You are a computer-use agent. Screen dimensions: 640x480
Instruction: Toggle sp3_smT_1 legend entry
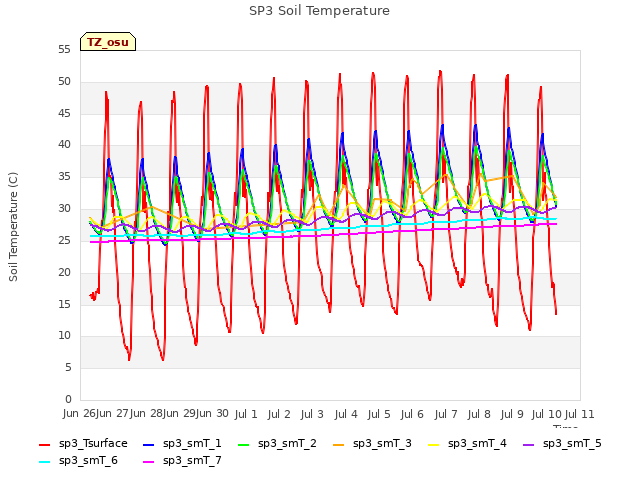(x=182, y=443)
